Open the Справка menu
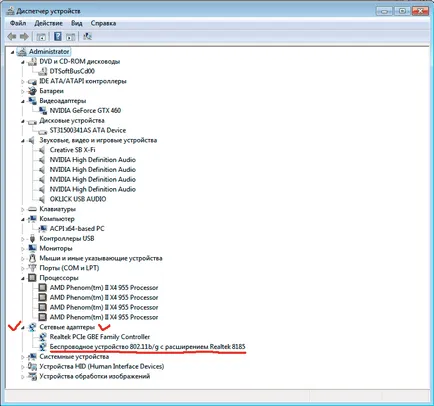 coord(103,23)
